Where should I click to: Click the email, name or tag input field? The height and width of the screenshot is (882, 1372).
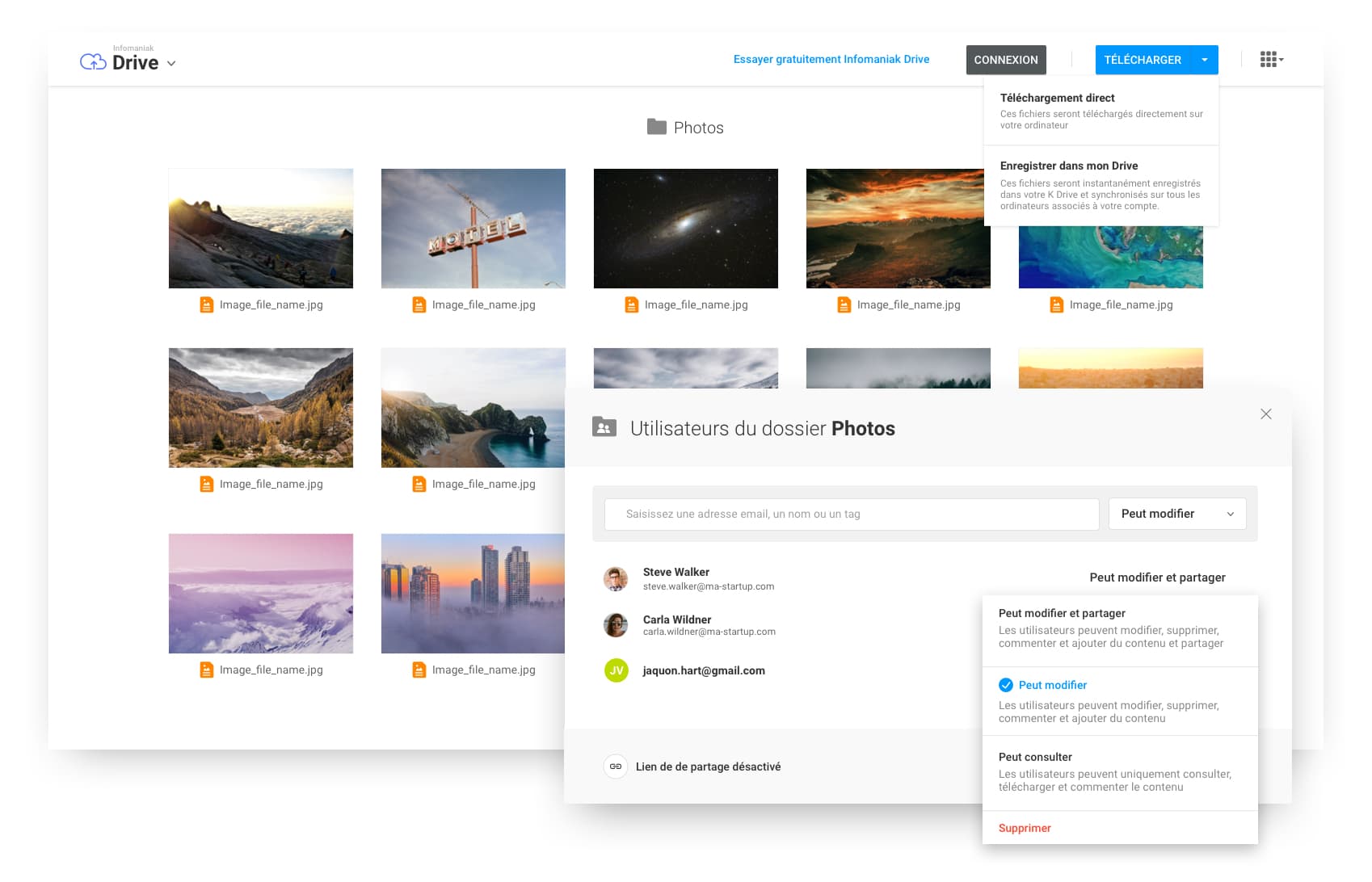click(x=851, y=514)
